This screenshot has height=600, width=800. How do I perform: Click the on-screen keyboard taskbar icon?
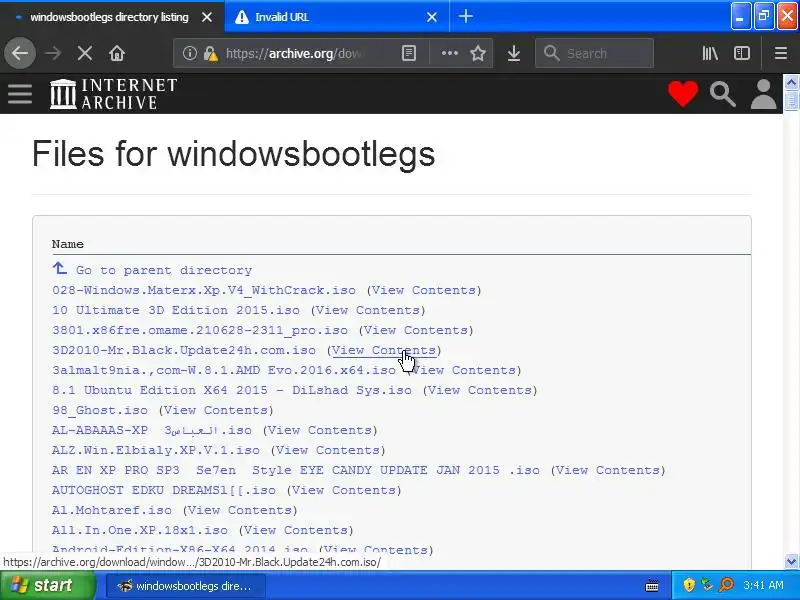tap(652, 586)
